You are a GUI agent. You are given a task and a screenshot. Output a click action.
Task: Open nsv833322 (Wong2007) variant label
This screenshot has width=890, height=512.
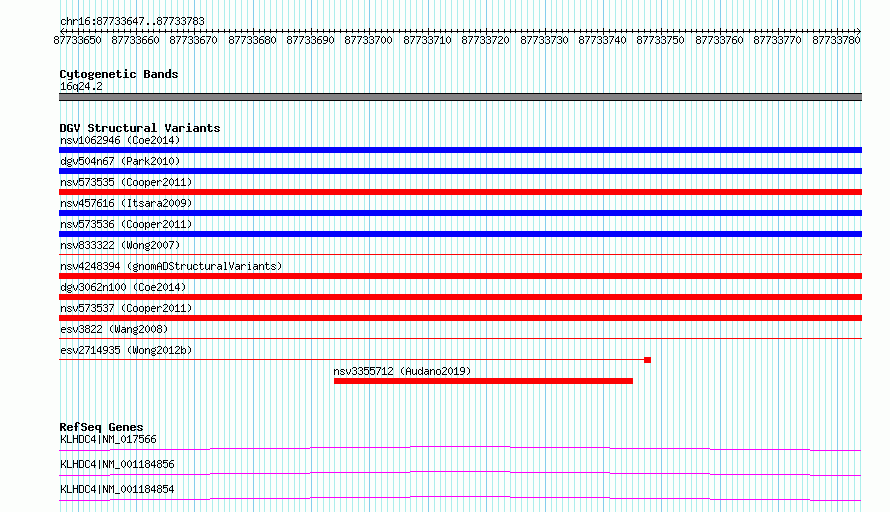point(120,245)
